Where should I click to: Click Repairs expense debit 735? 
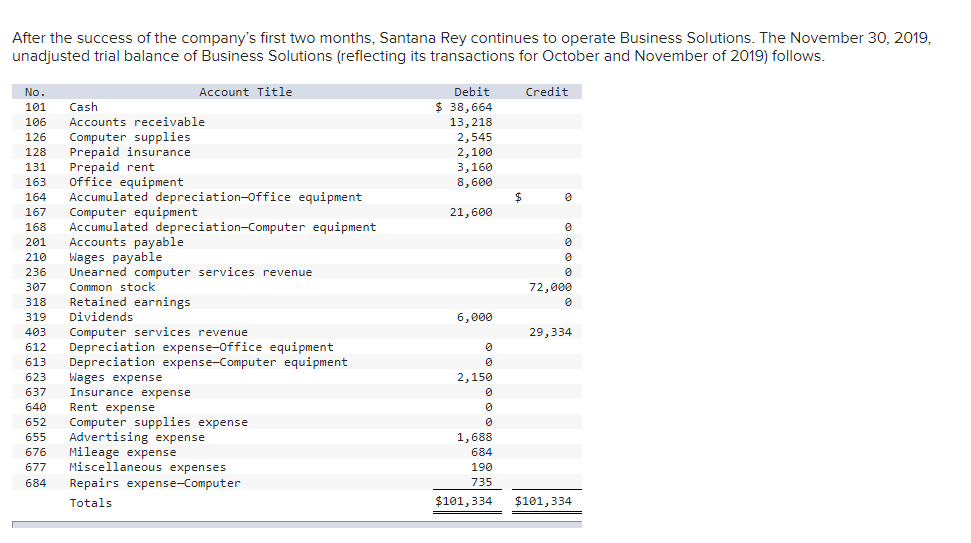point(481,482)
